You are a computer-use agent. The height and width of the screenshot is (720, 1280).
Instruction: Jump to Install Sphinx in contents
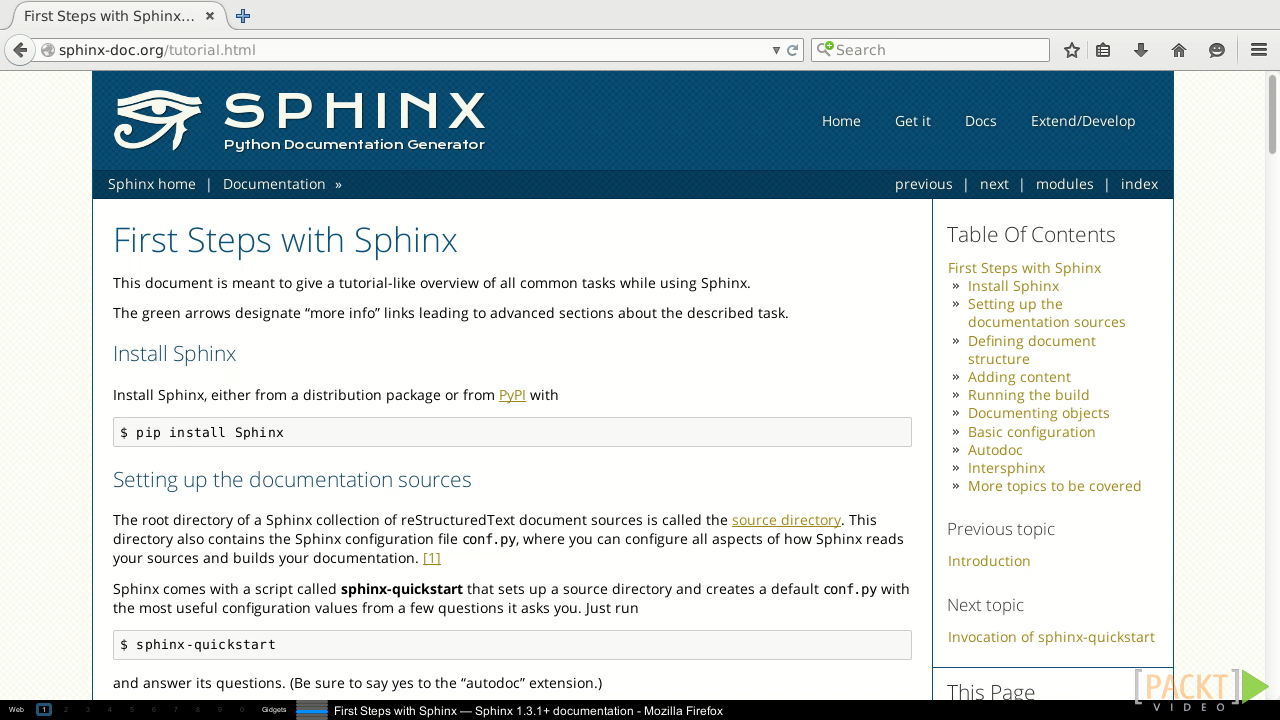click(x=1013, y=286)
